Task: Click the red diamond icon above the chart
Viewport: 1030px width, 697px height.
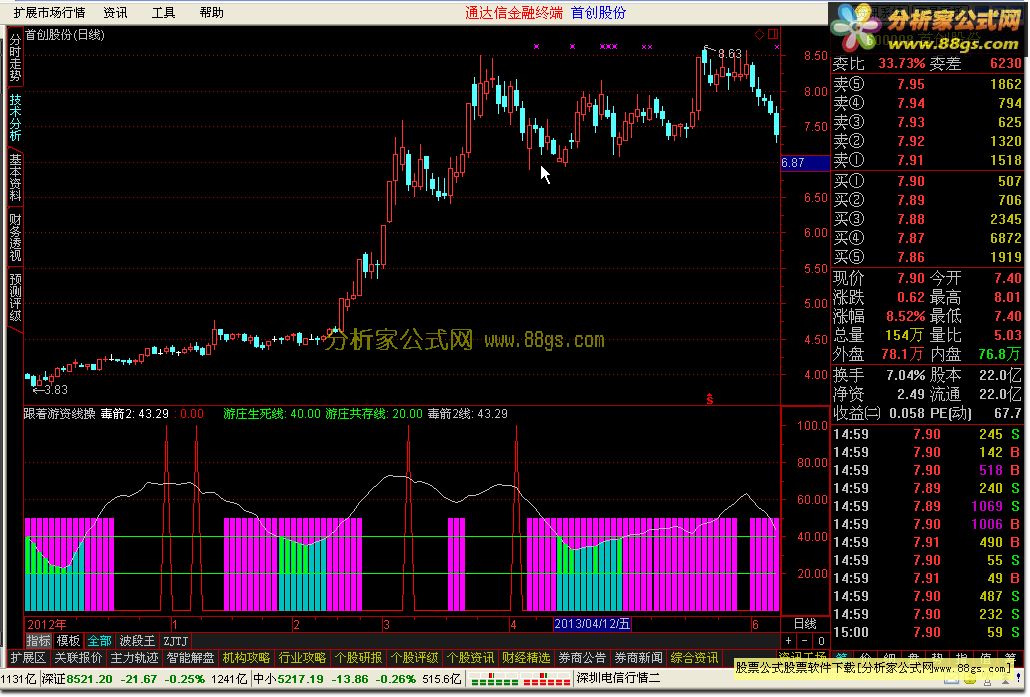Action: 759,34
